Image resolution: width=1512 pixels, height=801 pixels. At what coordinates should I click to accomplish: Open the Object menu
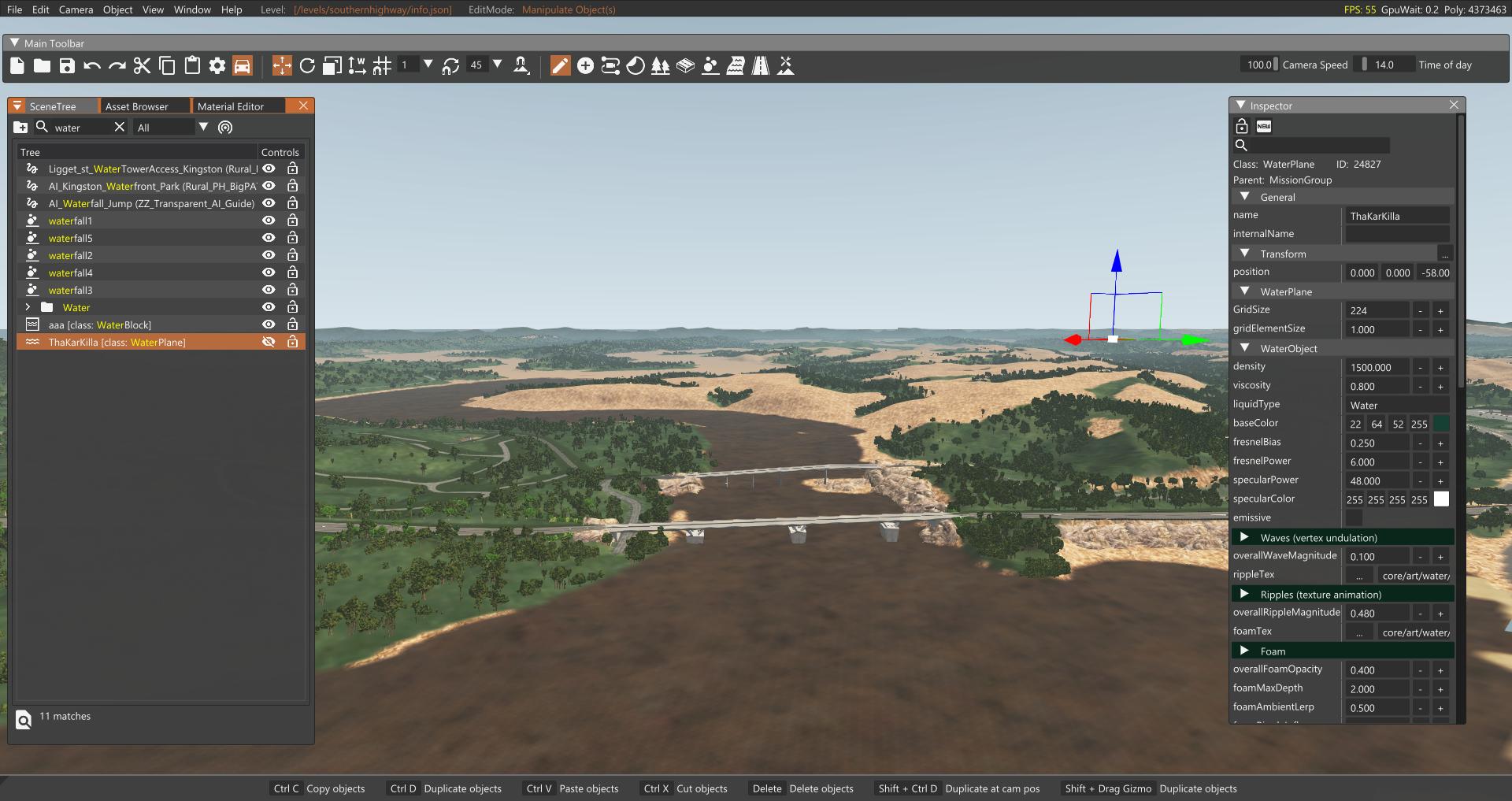pos(118,9)
